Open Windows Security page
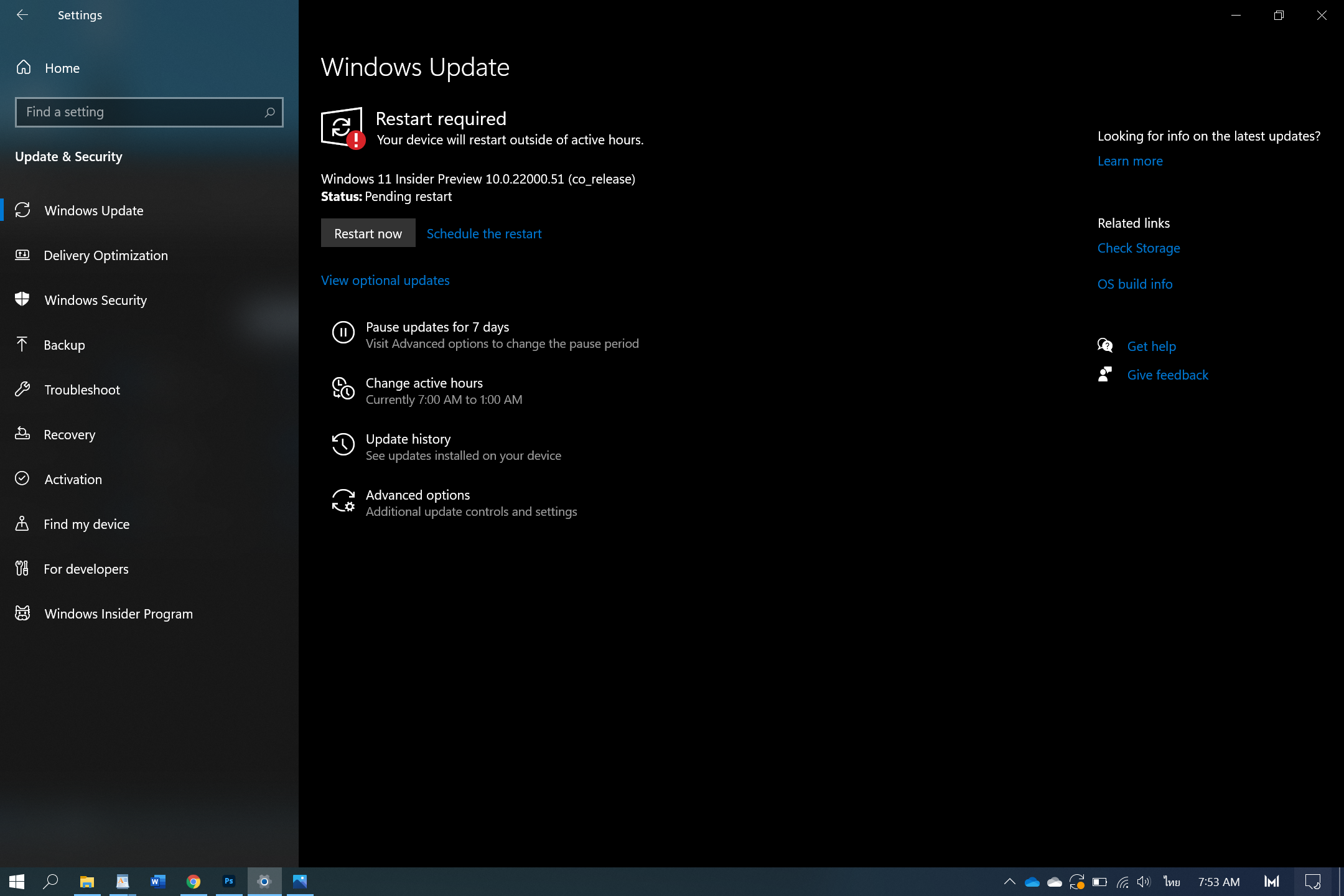The height and width of the screenshot is (896, 1344). click(149, 300)
